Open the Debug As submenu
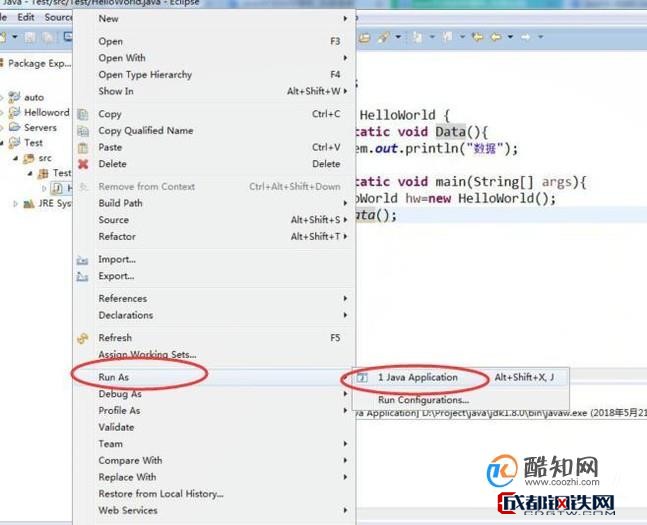Viewport: 647px width, 525px height. pos(215,394)
